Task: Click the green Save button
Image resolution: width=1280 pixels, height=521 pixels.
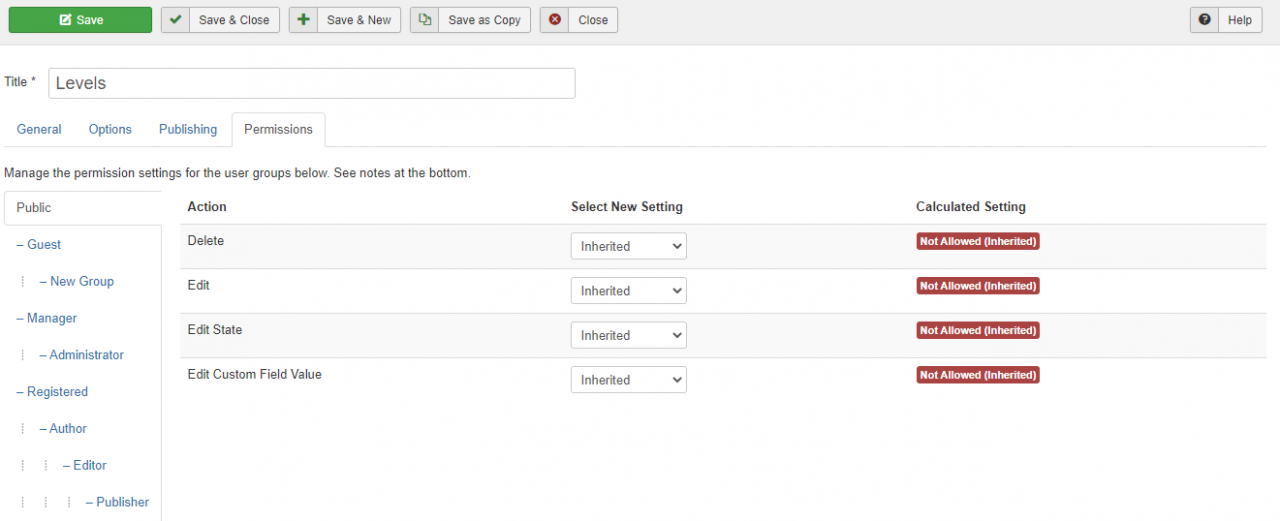Action: (80, 20)
